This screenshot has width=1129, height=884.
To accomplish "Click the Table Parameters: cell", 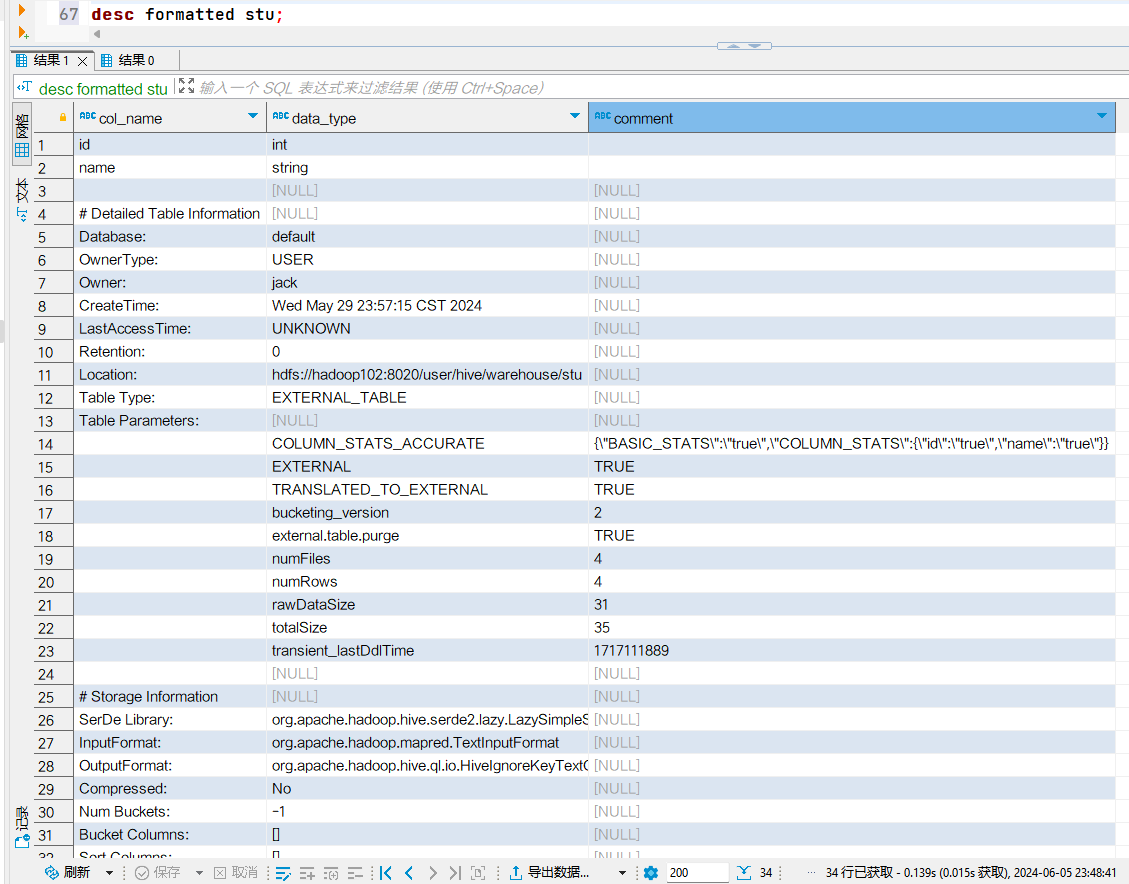I will click(x=170, y=420).
